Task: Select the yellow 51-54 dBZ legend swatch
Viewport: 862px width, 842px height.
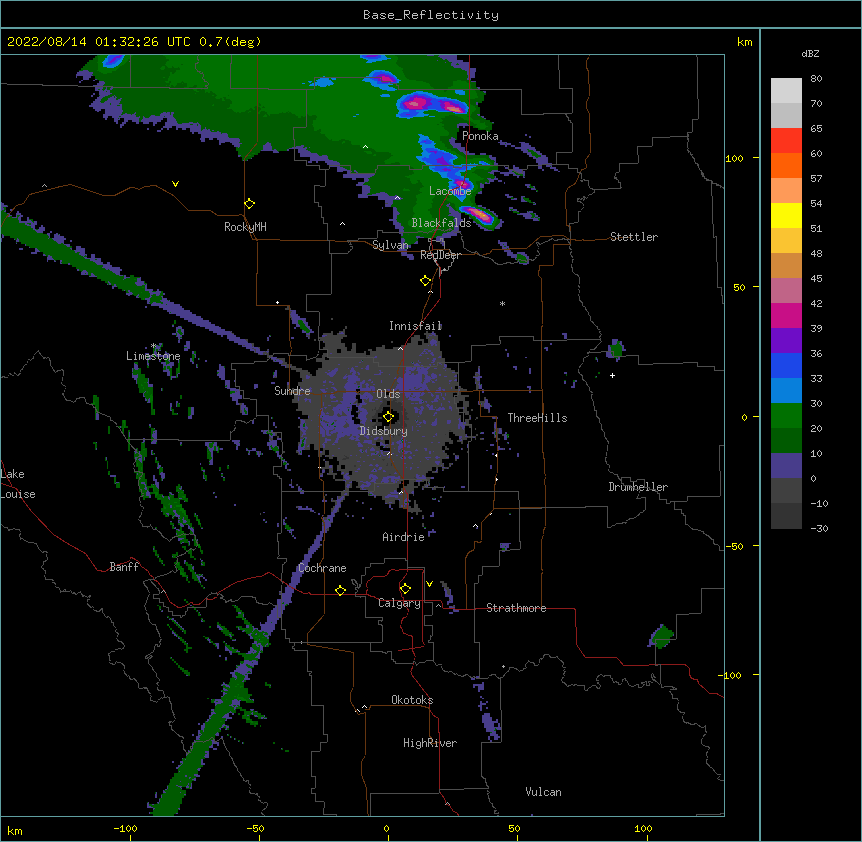Action: 786,215
